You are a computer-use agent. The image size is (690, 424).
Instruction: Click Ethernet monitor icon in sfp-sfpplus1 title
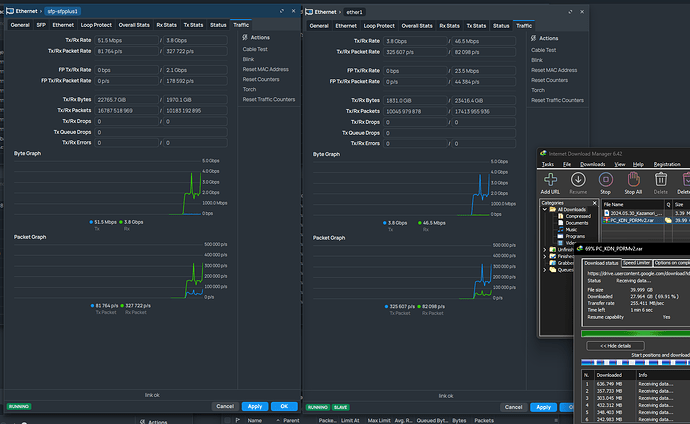[x=8, y=10]
